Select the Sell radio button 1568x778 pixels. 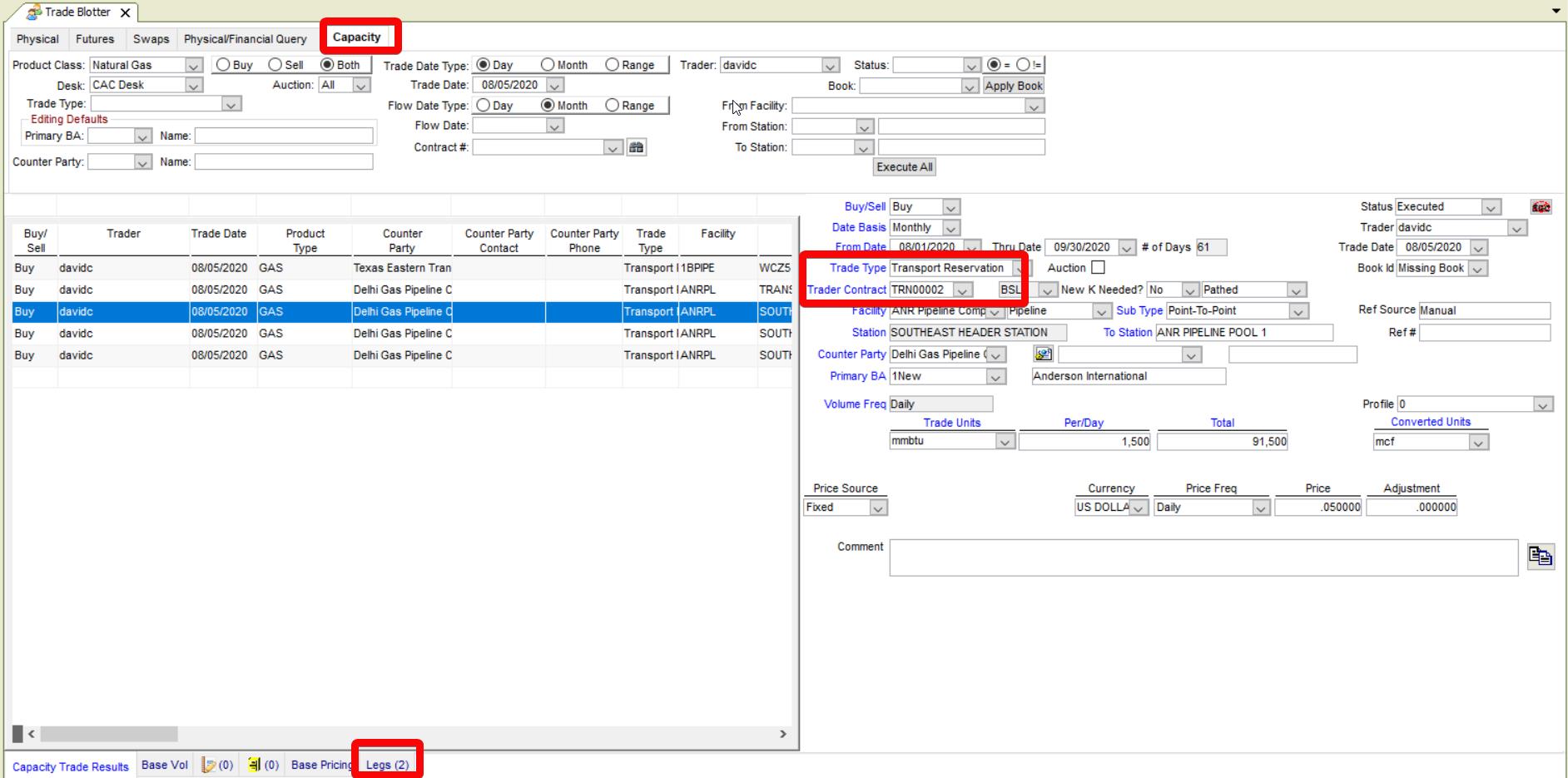point(275,65)
